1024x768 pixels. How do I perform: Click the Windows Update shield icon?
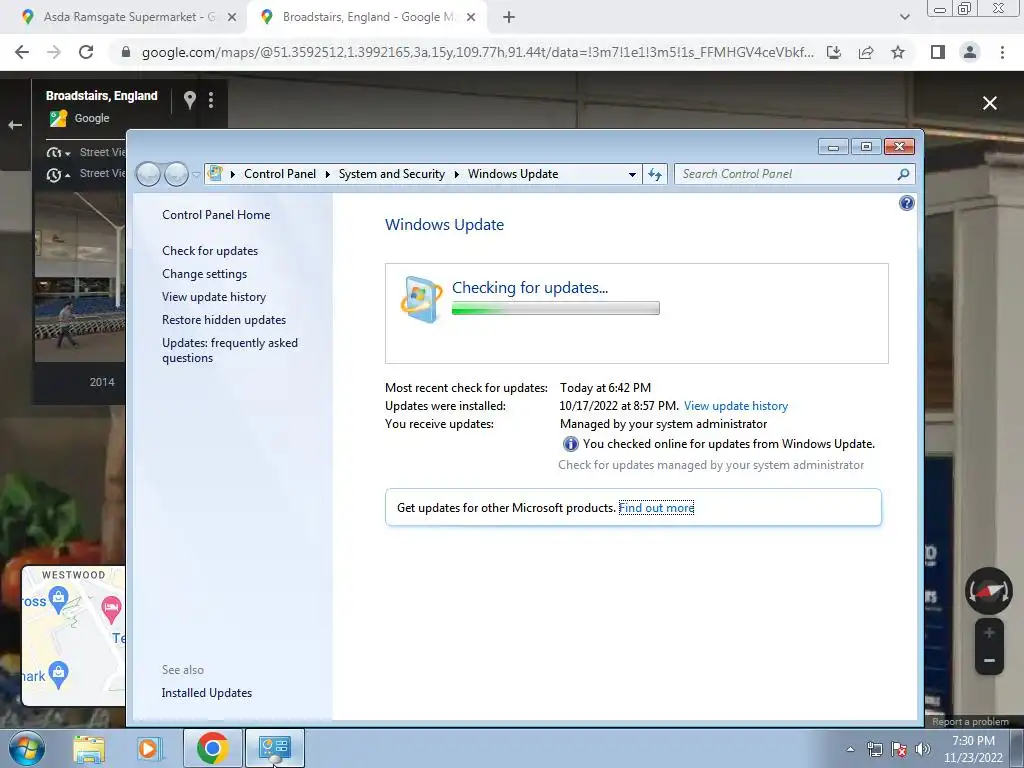coord(421,299)
